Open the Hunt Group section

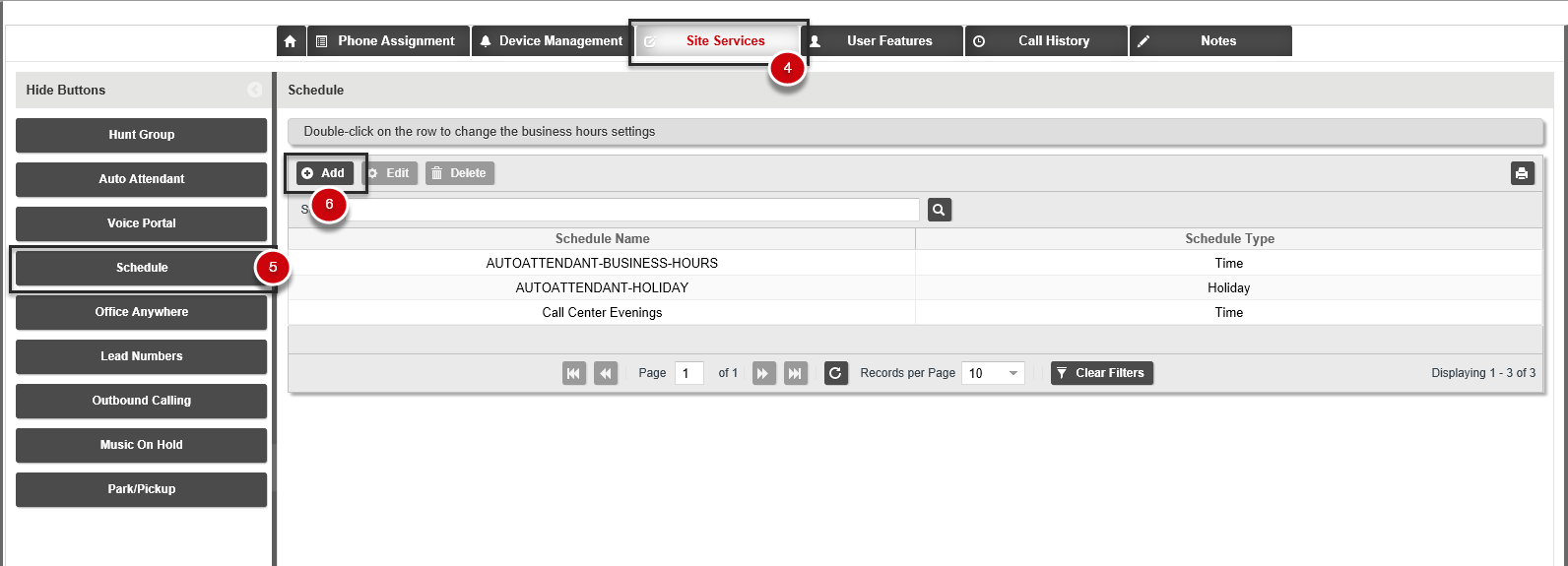[142, 135]
